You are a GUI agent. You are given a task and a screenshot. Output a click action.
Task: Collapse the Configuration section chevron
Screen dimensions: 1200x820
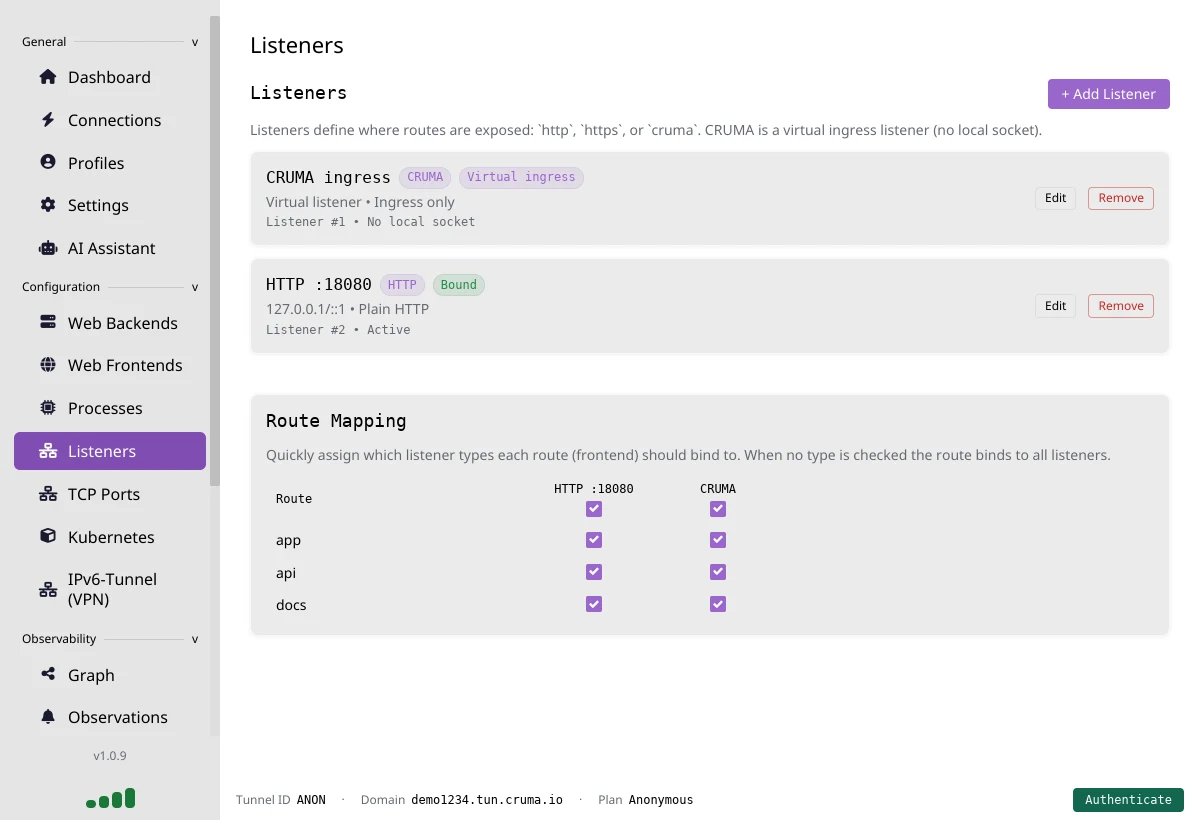[195, 287]
